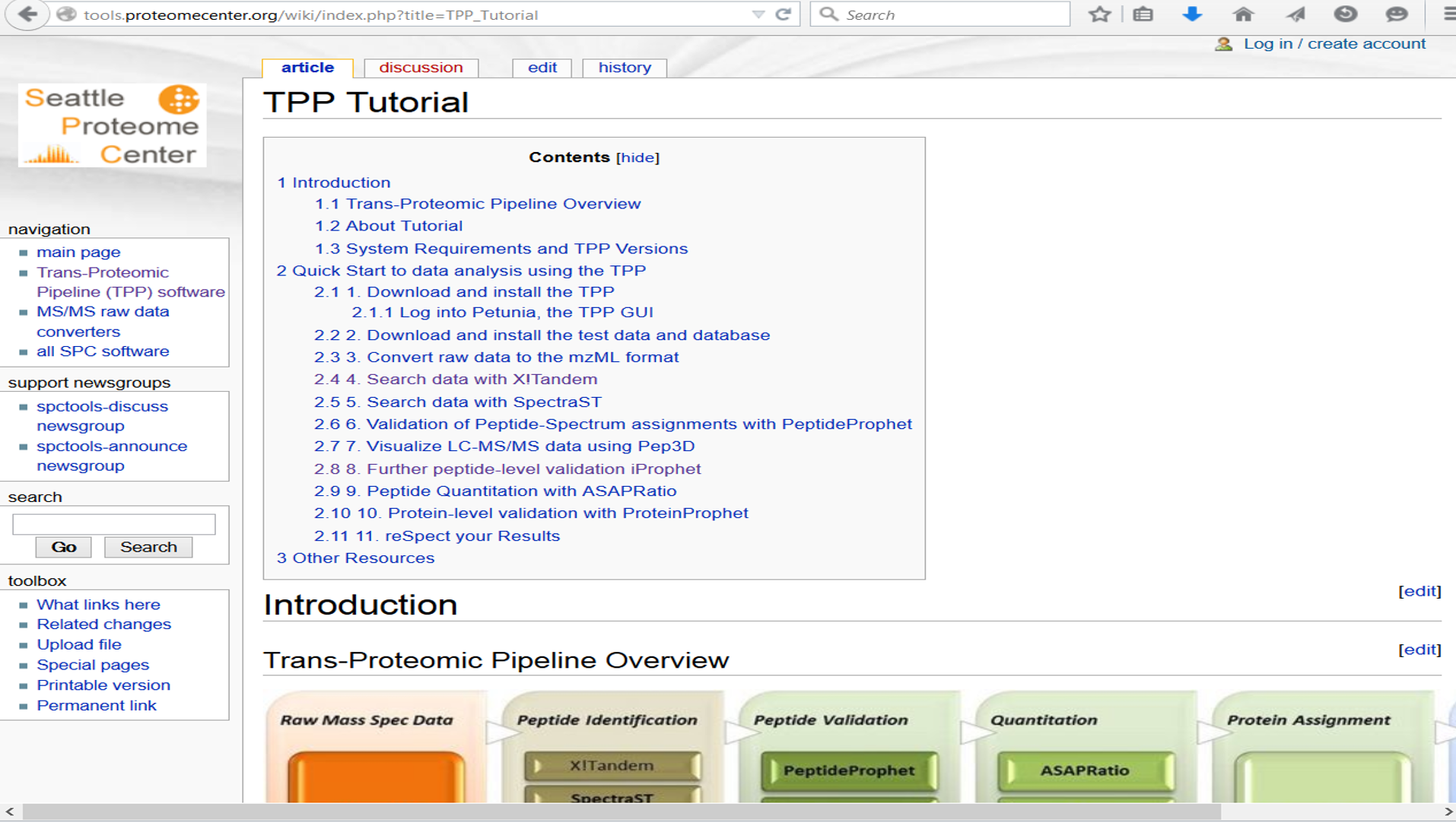Open Upload file link
The image size is (1456, 823).
pyautogui.click(x=78, y=645)
